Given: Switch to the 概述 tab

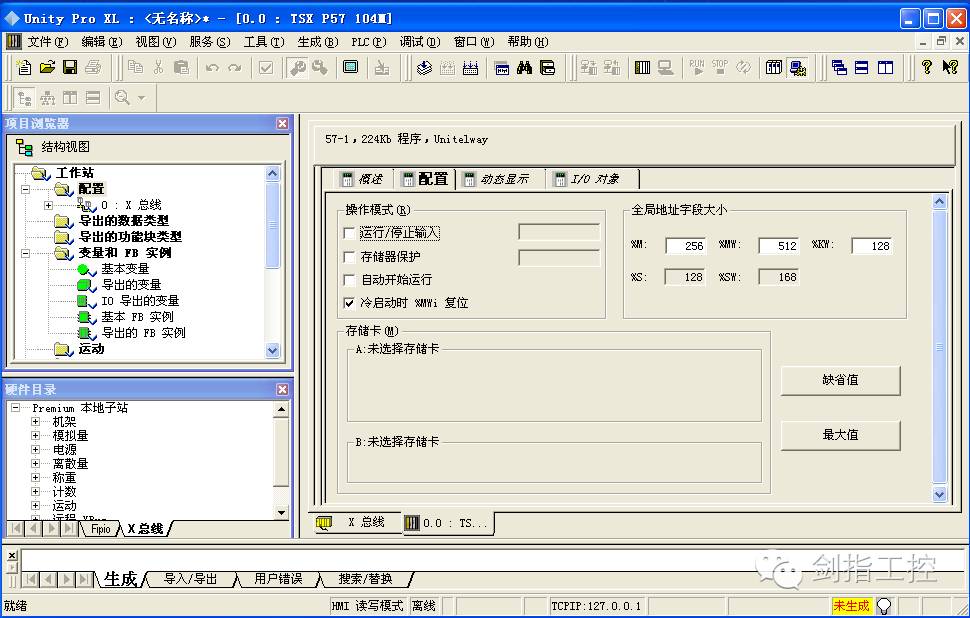Looking at the screenshot, I should click(363, 179).
